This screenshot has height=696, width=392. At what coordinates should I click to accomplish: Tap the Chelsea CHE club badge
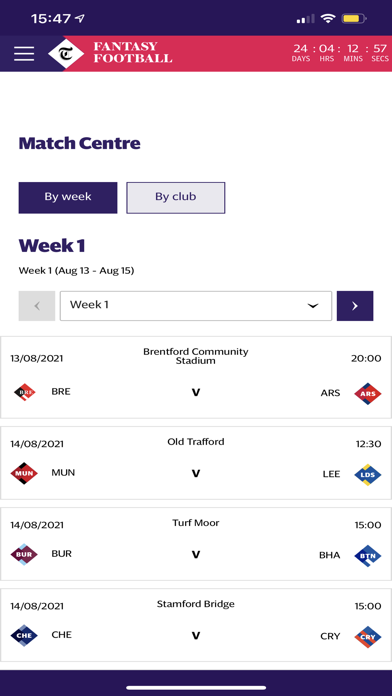point(24,636)
